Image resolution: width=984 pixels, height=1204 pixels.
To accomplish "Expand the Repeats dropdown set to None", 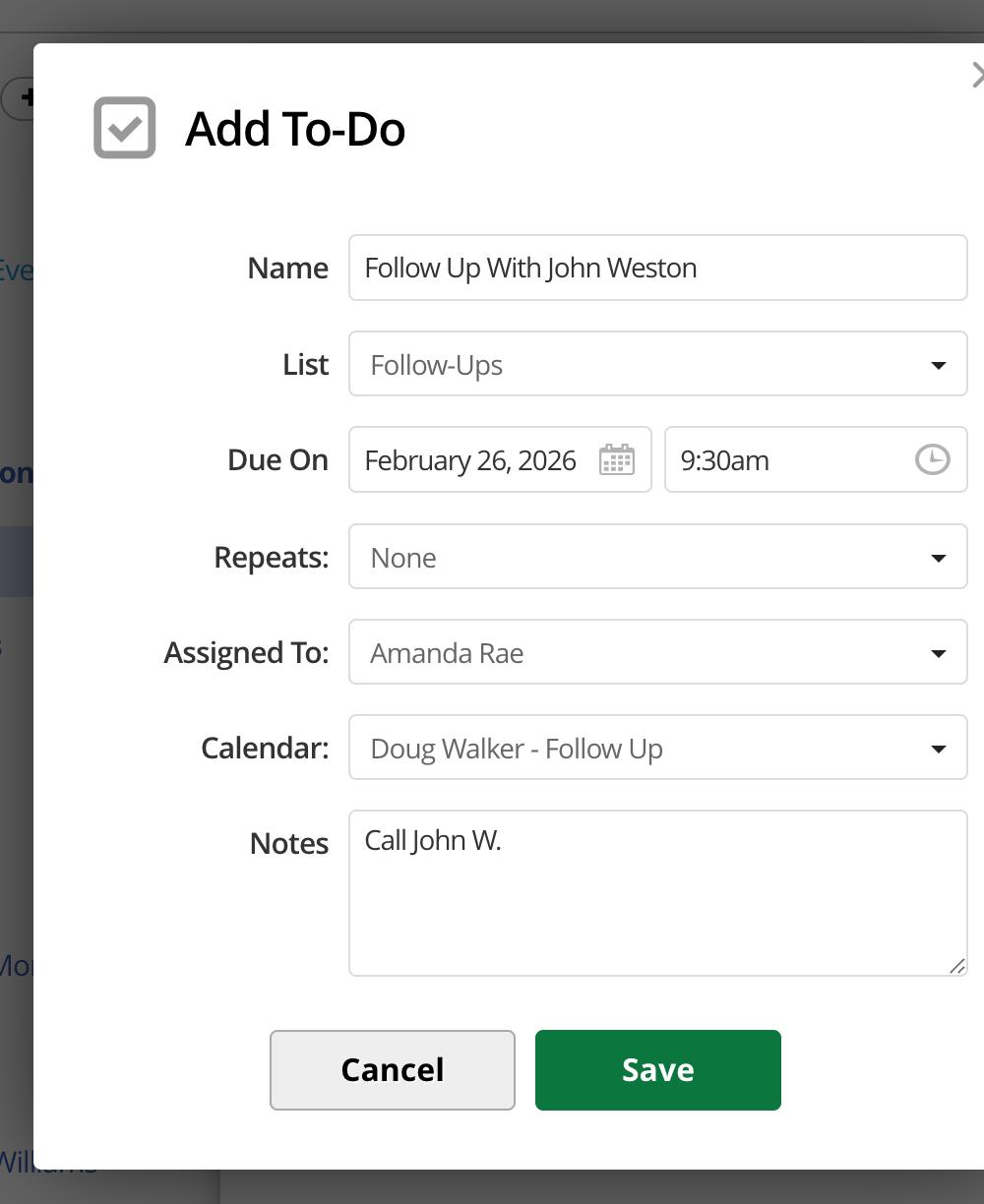I will pos(657,557).
